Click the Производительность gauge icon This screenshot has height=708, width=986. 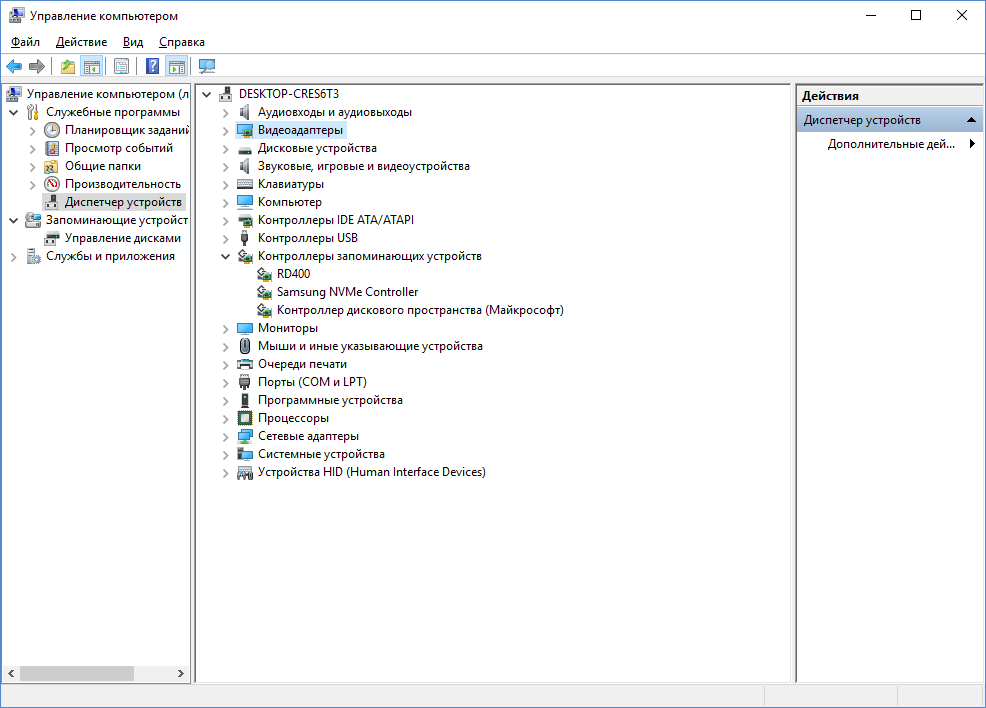(52, 184)
